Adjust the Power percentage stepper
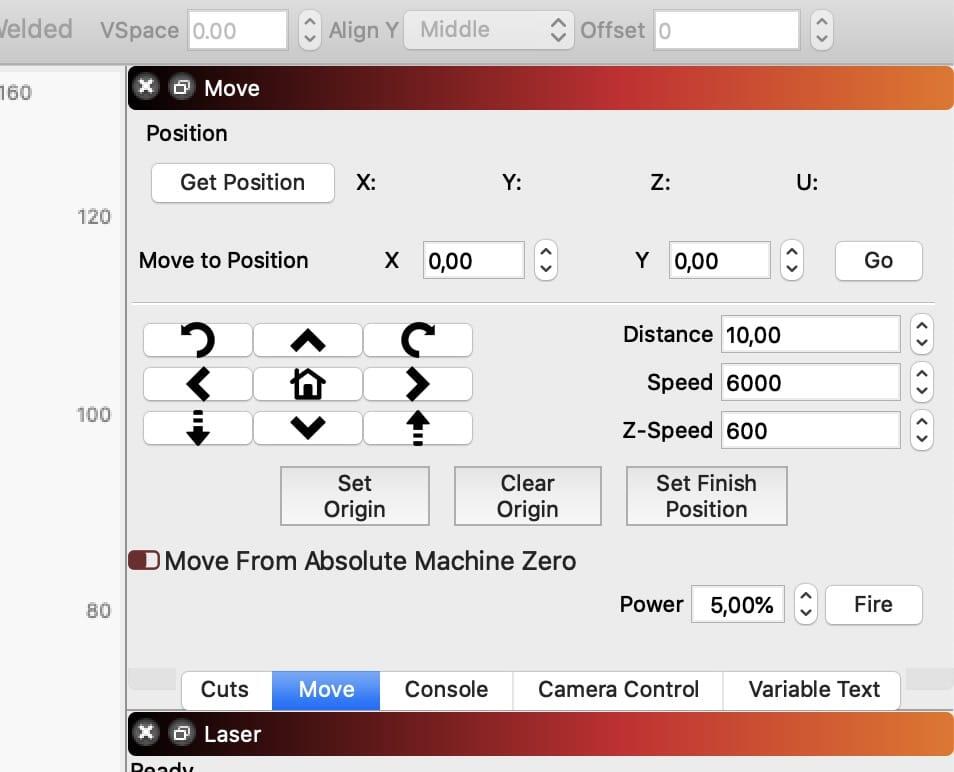 pyautogui.click(x=805, y=605)
